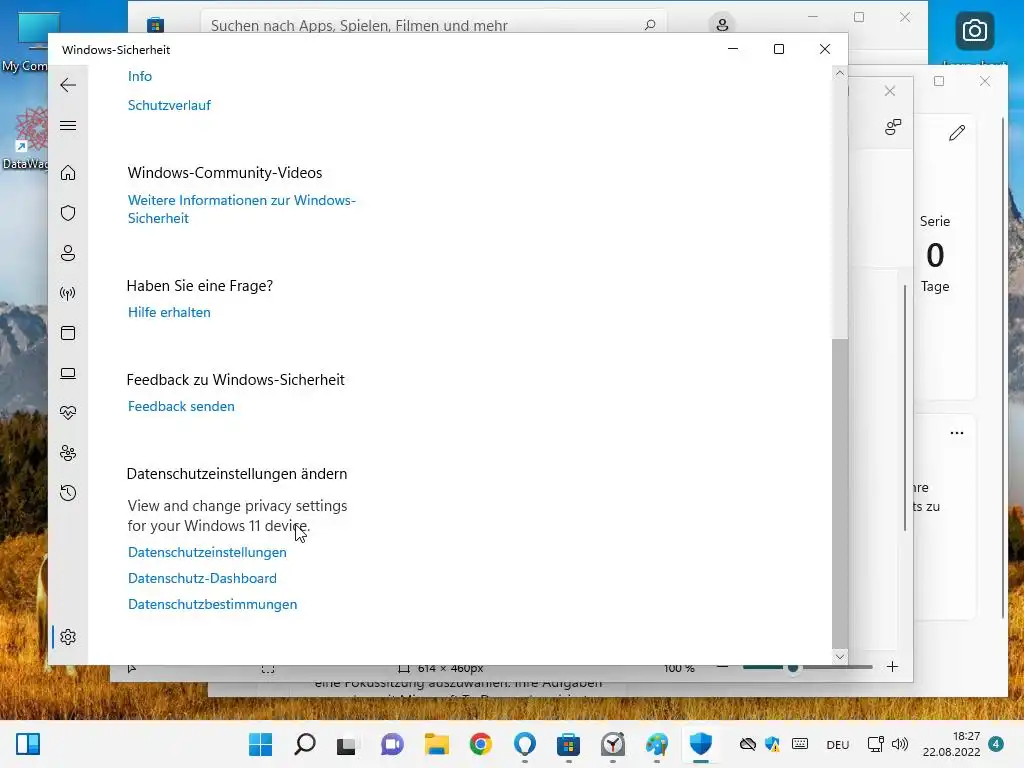Click the pencil edit icon in the Clock window

[957, 133]
